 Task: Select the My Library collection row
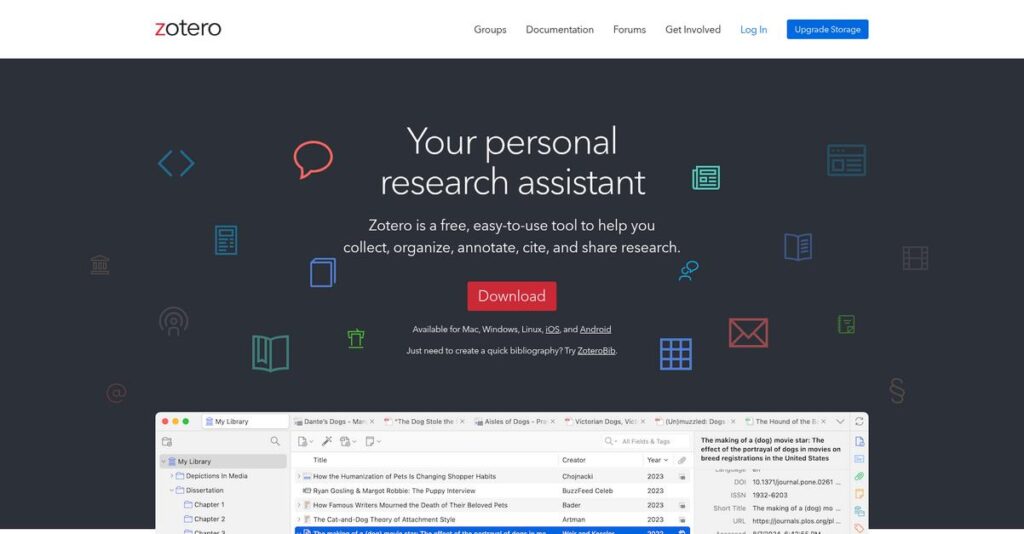[223, 462]
